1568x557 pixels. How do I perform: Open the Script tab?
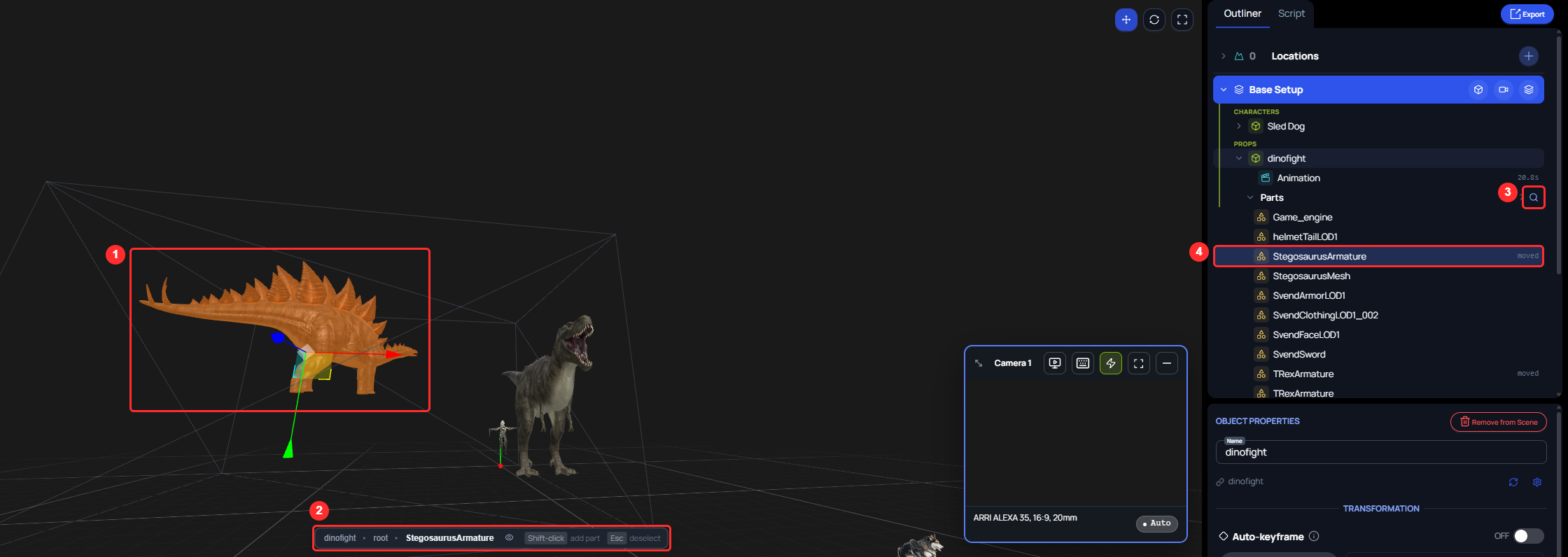(x=1291, y=13)
